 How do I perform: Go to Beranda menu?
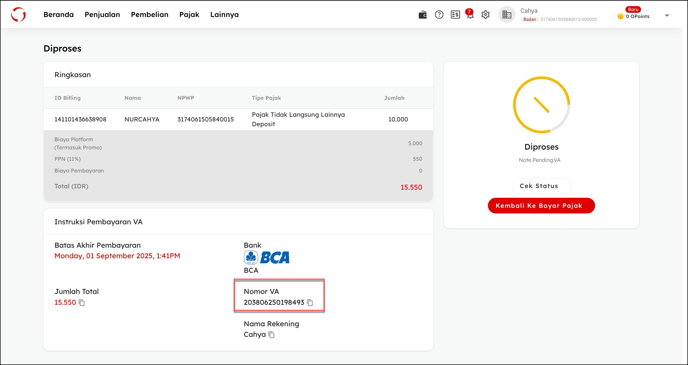click(59, 14)
